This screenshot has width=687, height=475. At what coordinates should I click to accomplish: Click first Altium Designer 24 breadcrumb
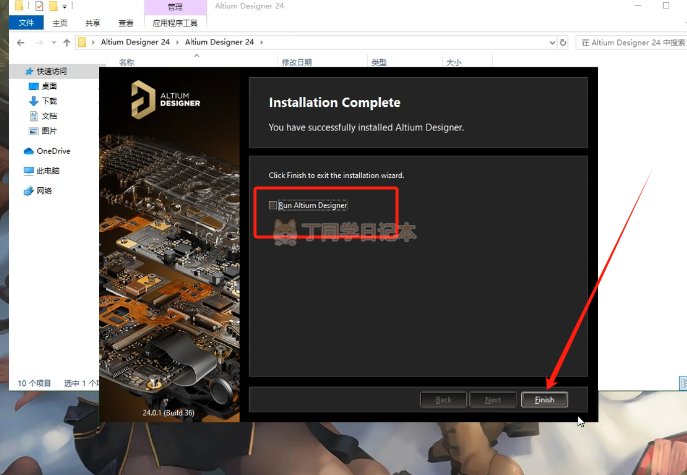click(135, 42)
